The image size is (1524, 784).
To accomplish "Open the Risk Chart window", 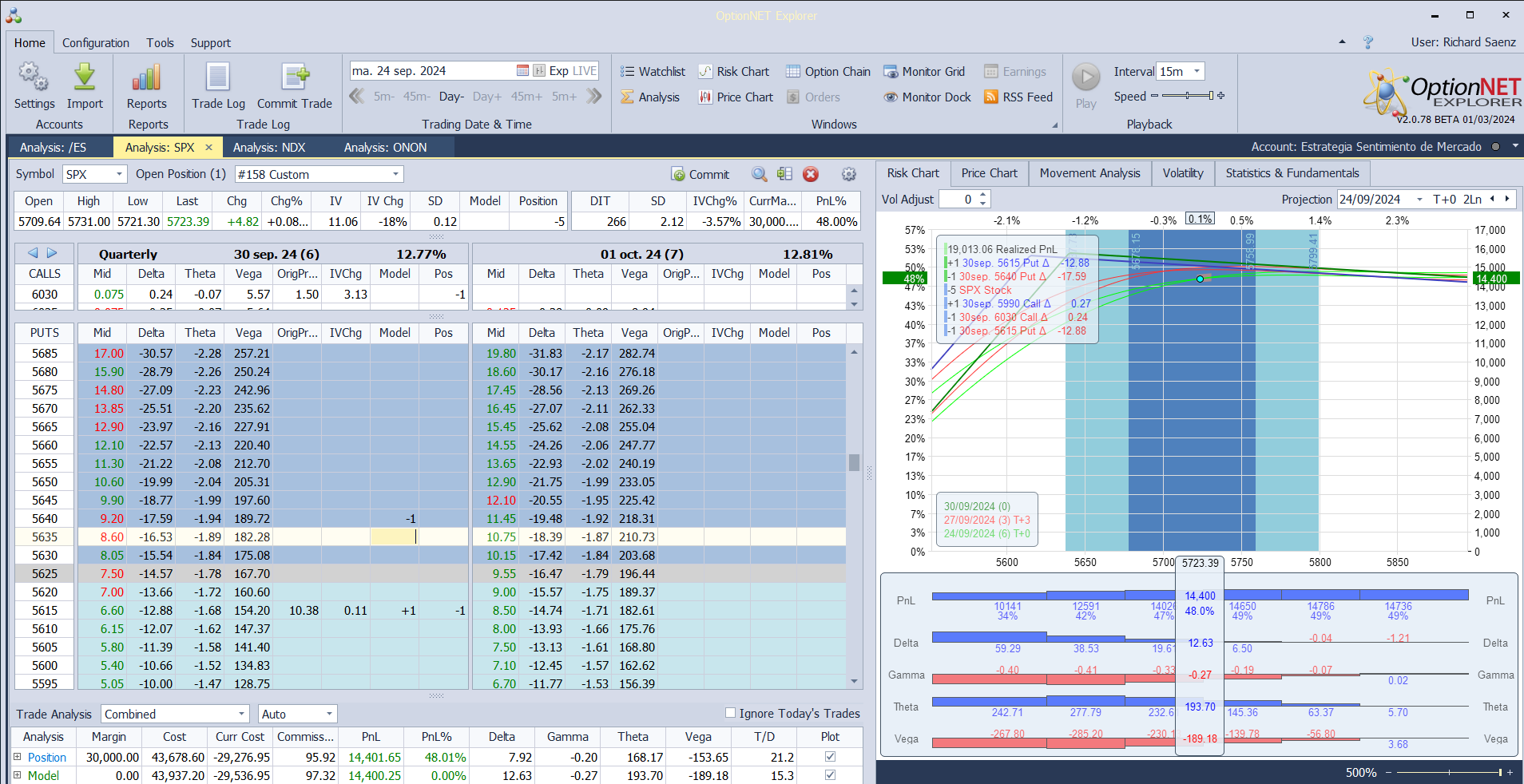I will tap(733, 72).
